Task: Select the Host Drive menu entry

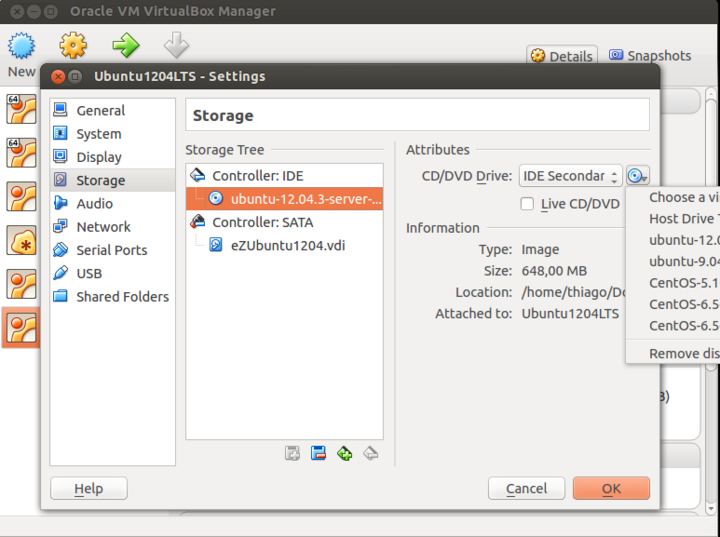Action: point(674,219)
